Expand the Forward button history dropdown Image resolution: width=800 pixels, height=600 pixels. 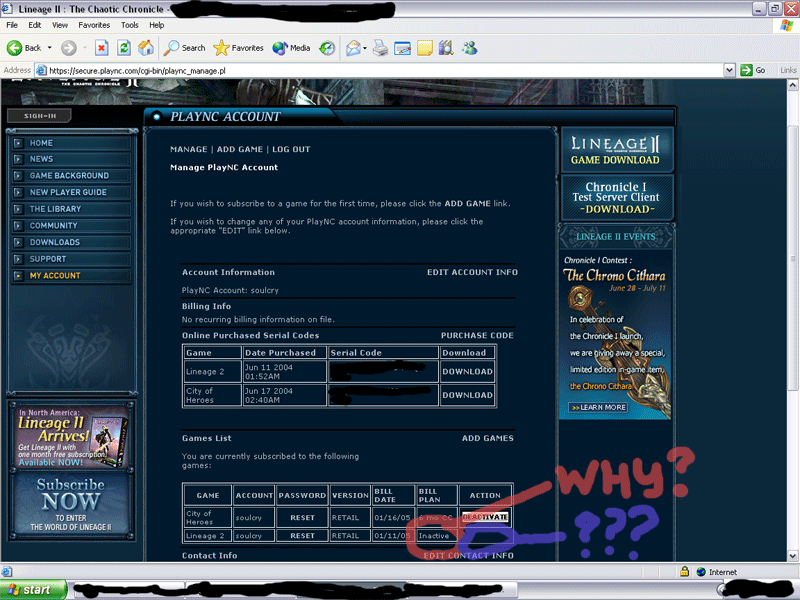84,48
